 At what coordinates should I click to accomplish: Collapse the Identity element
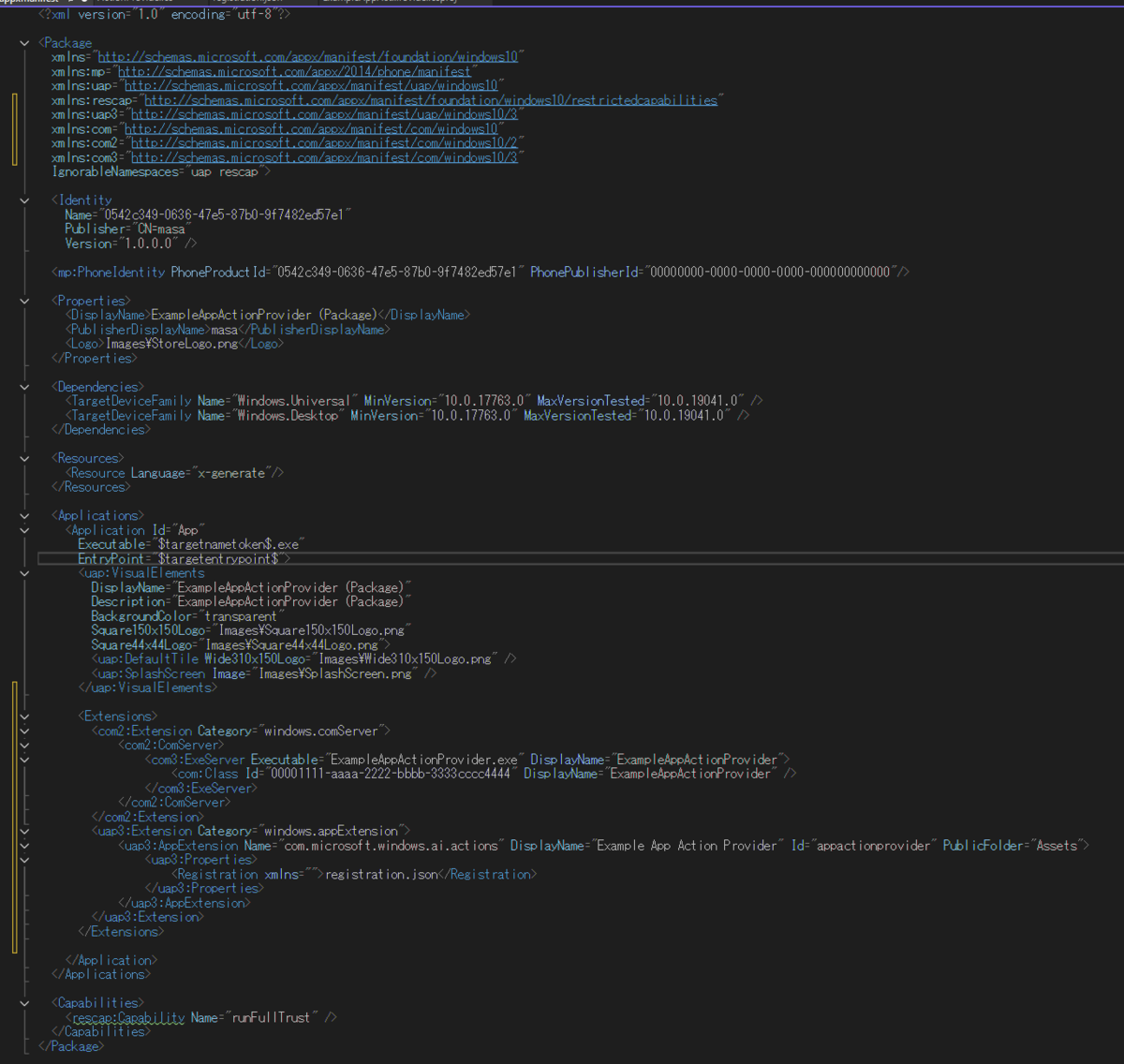pos(24,199)
